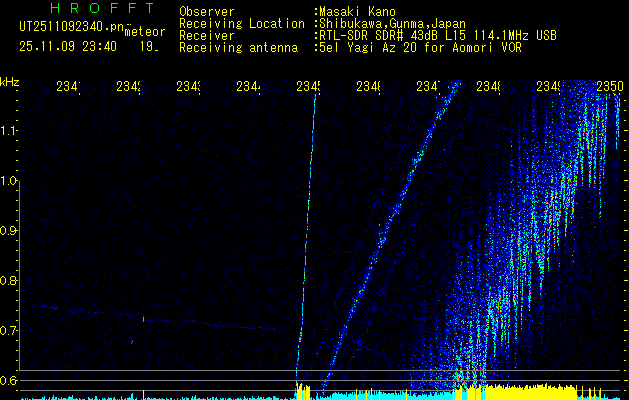
Task: Click the 2350 time marker
Action: click(611, 88)
